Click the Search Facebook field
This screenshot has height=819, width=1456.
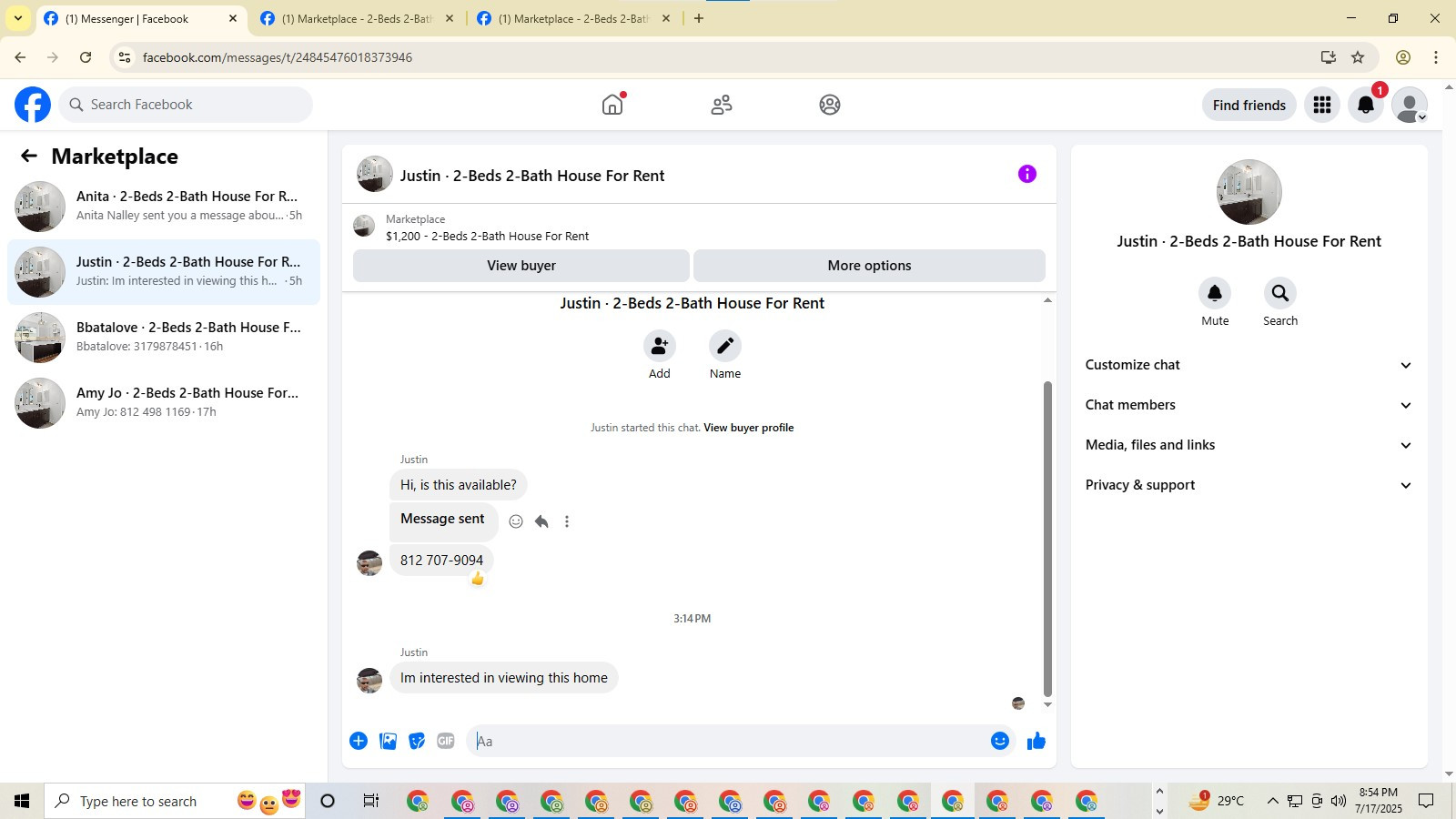click(x=186, y=105)
